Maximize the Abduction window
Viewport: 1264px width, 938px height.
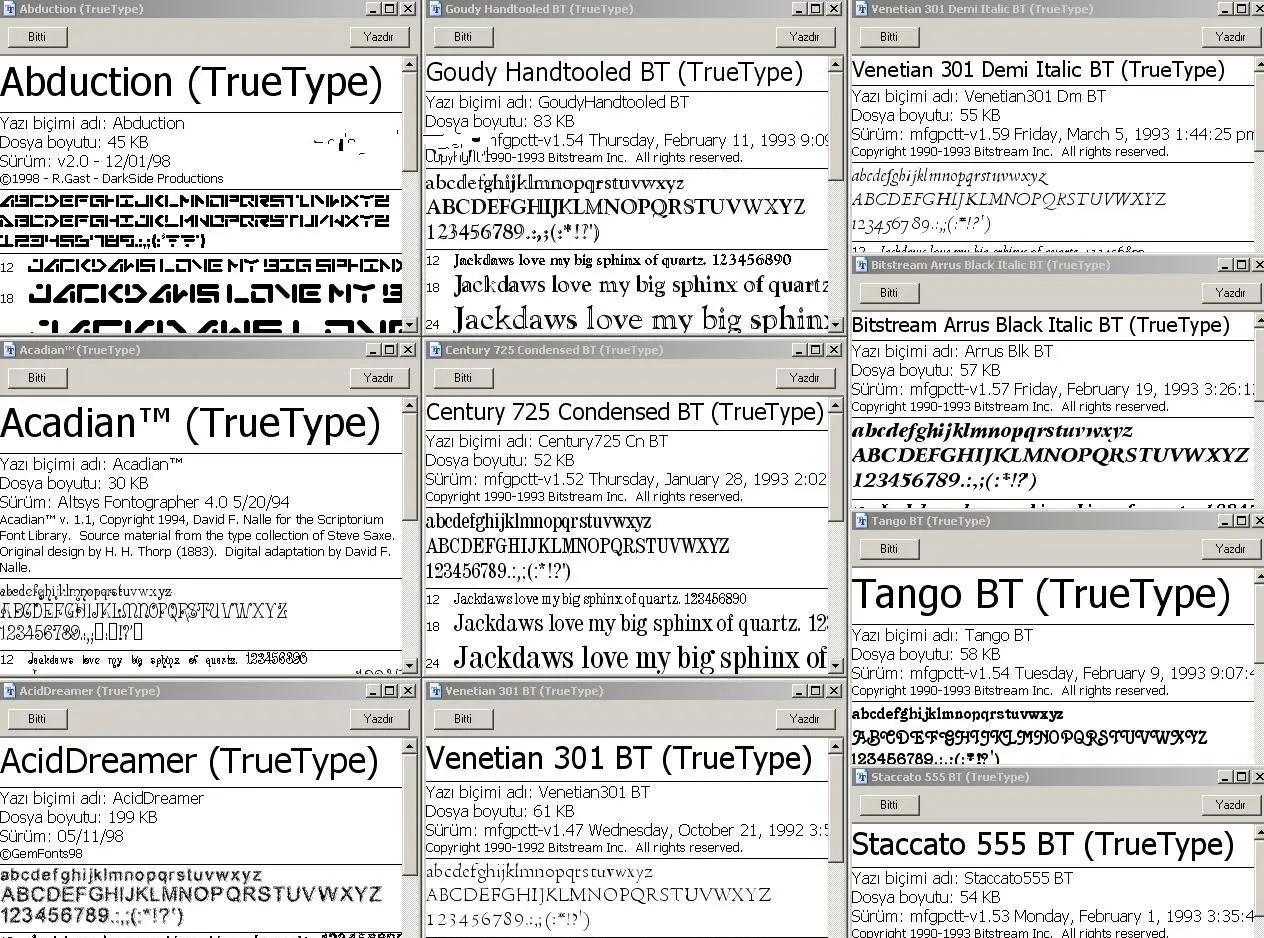(x=390, y=9)
